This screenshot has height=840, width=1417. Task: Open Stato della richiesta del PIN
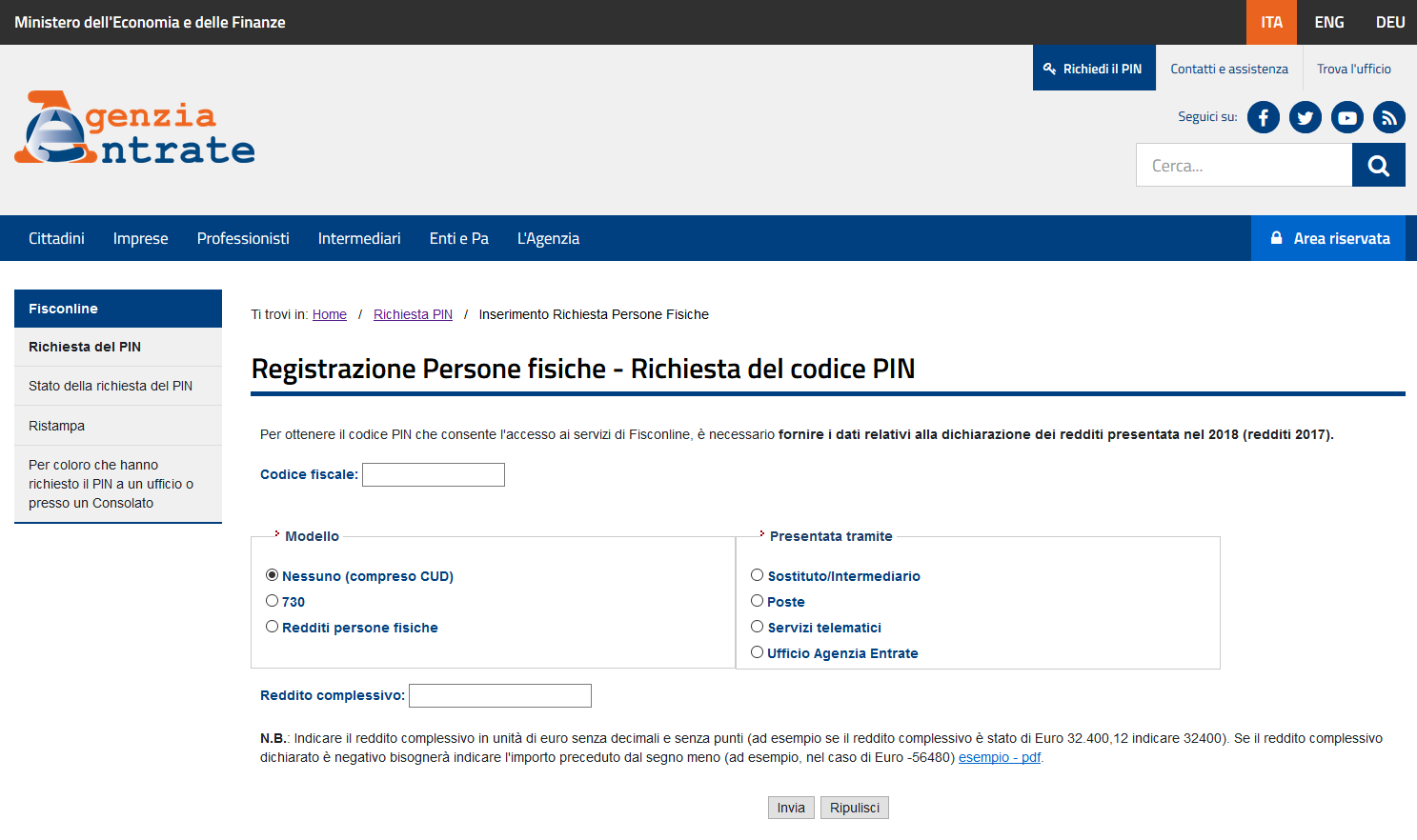pos(111,386)
